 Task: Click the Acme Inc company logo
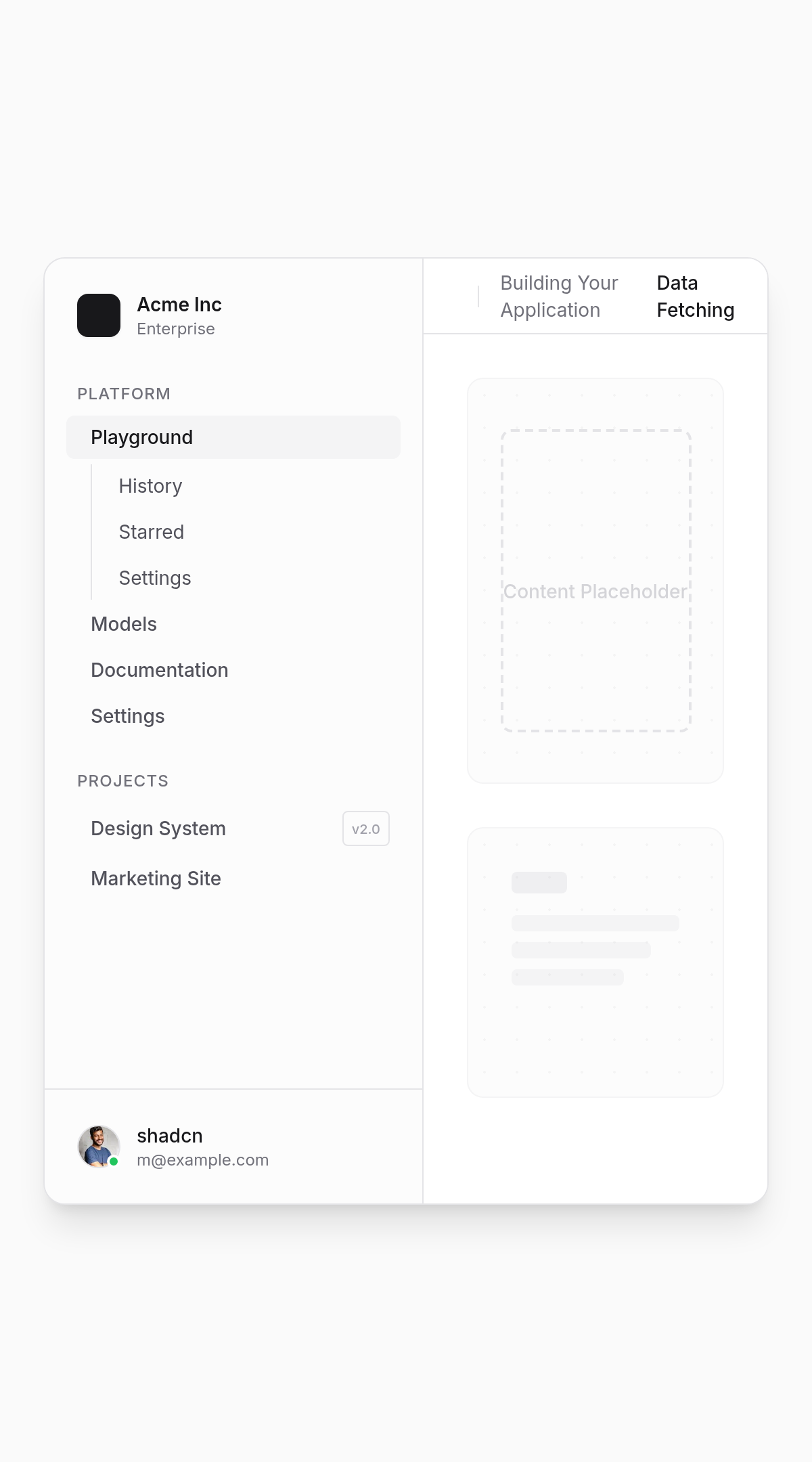tap(99, 315)
